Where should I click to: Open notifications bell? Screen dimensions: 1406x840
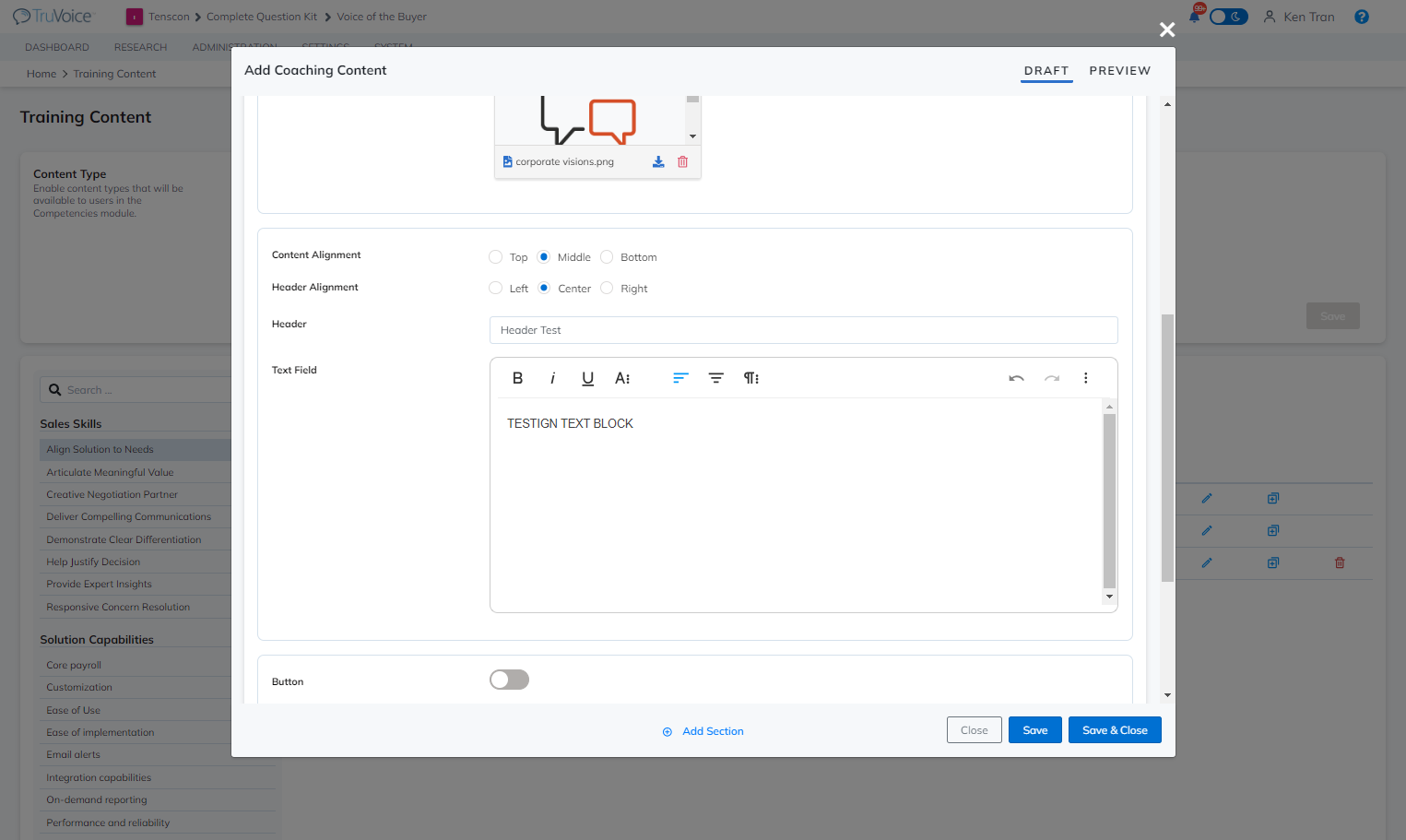[x=1195, y=16]
